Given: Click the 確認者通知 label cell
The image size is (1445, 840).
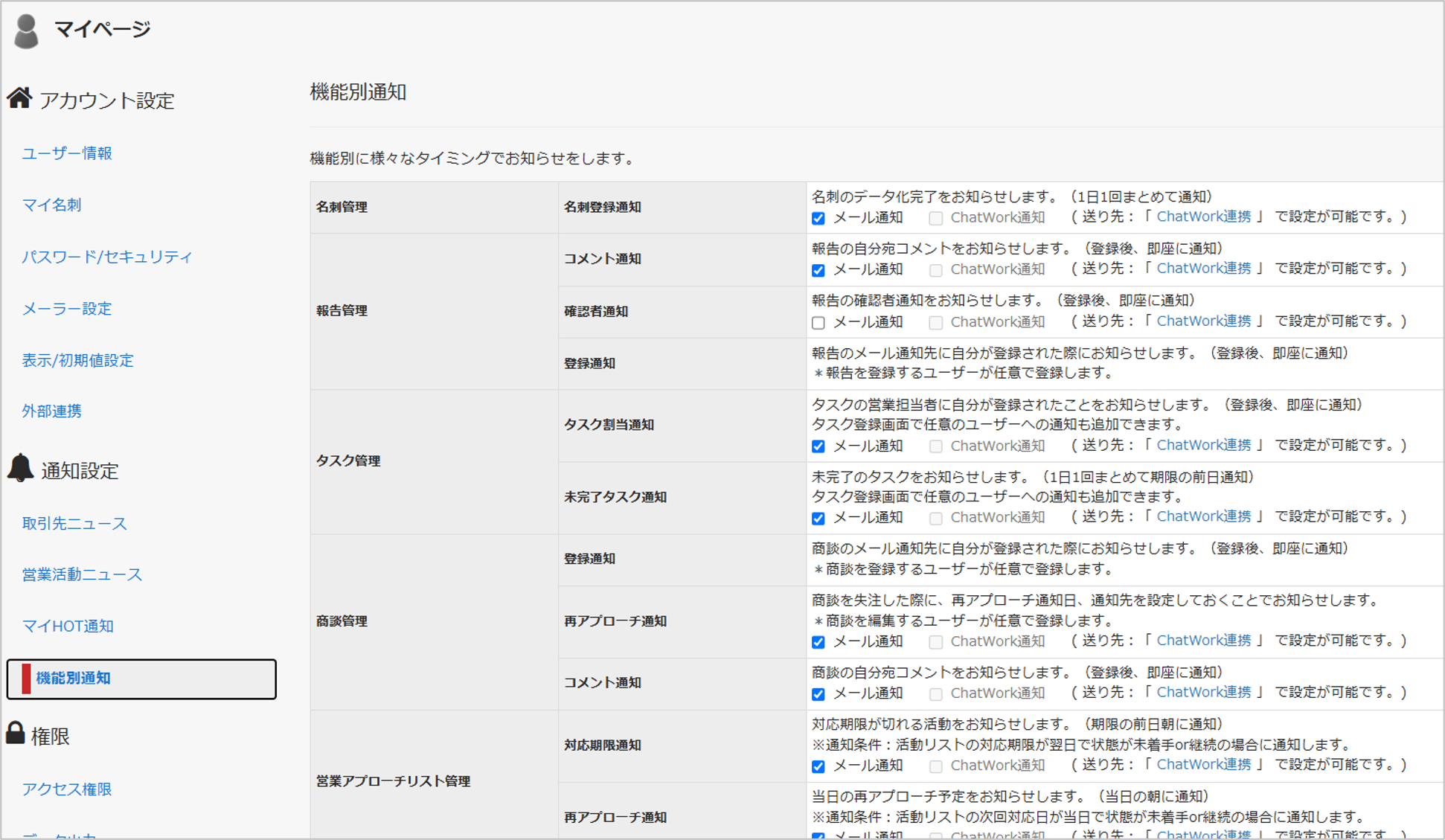Looking at the screenshot, I should (682, 312).
